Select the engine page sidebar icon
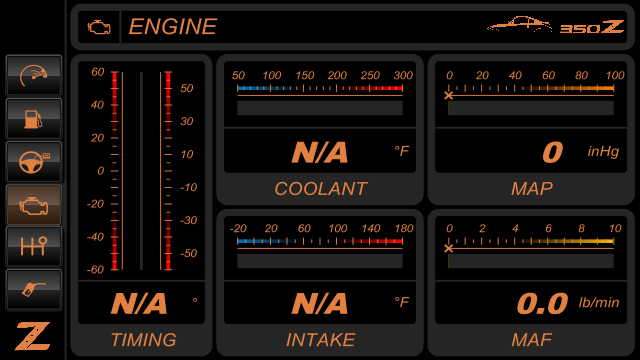 pyautogui.click(x=34, y=205)
